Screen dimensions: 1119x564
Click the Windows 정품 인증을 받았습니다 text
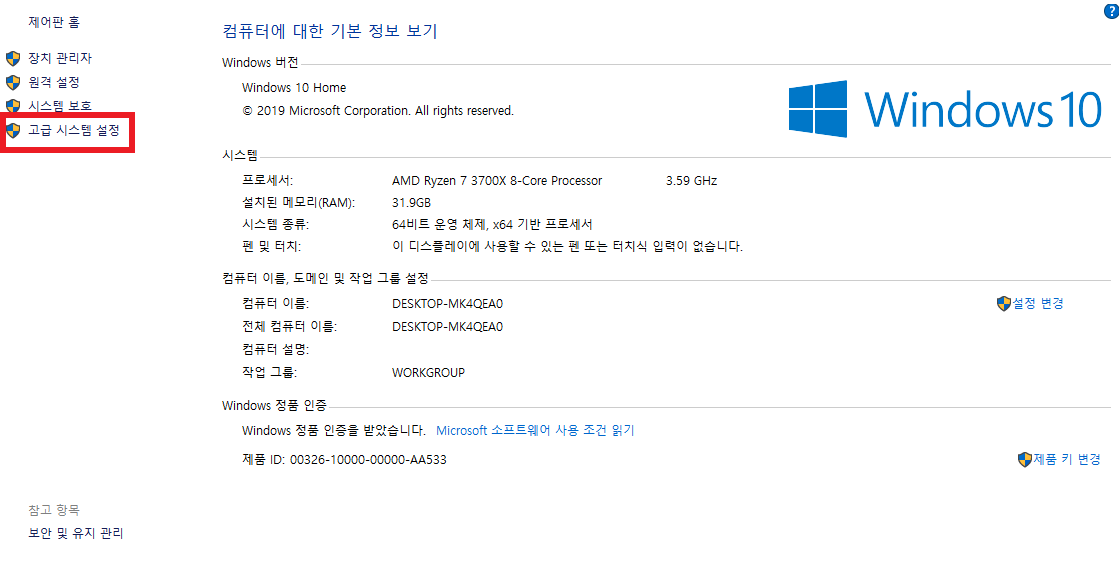(333, 430)
